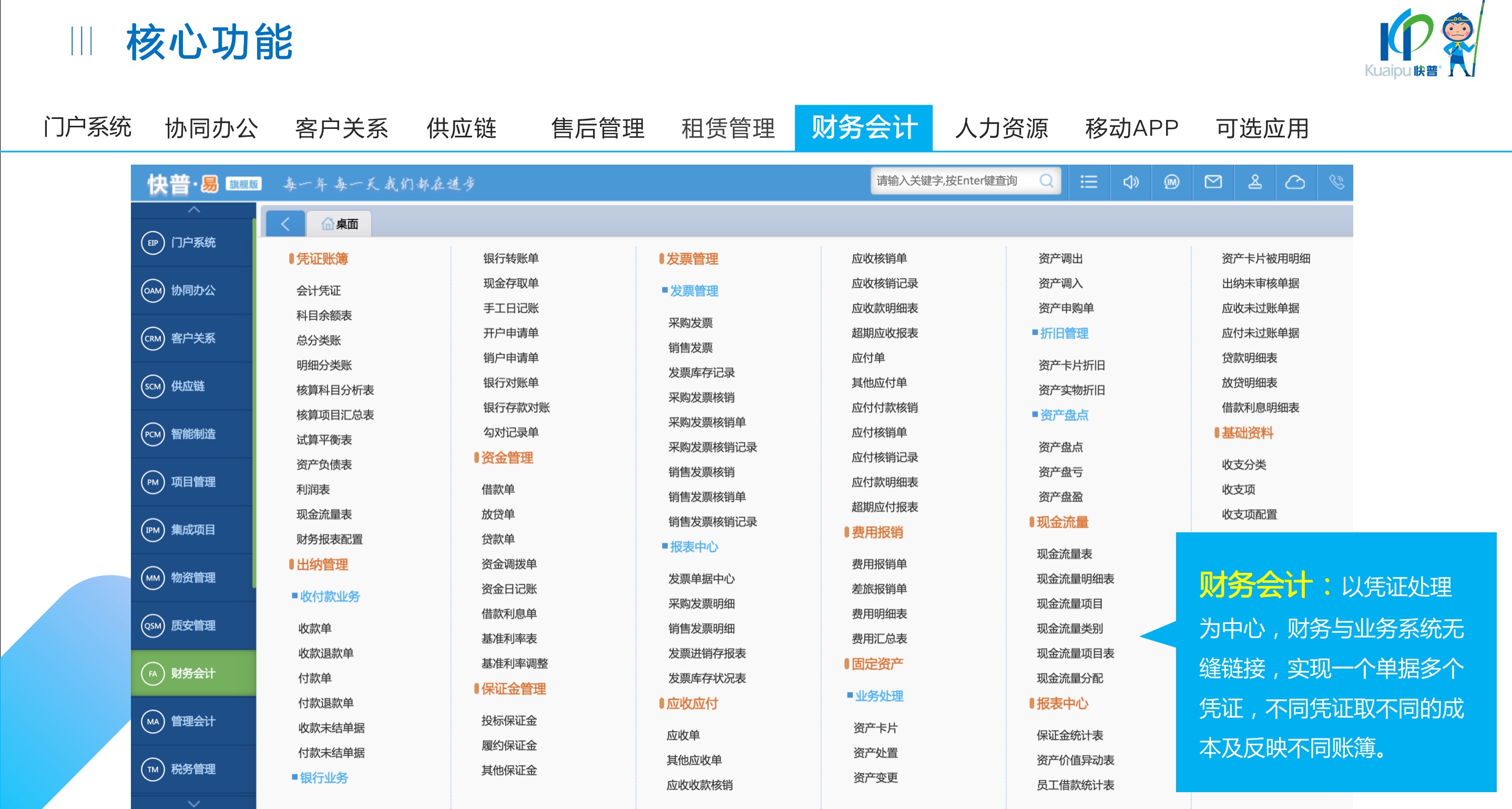This screenshot has height=809, width=1512.
Task: Open 会计凭证 link
Action: click(318, 290)
